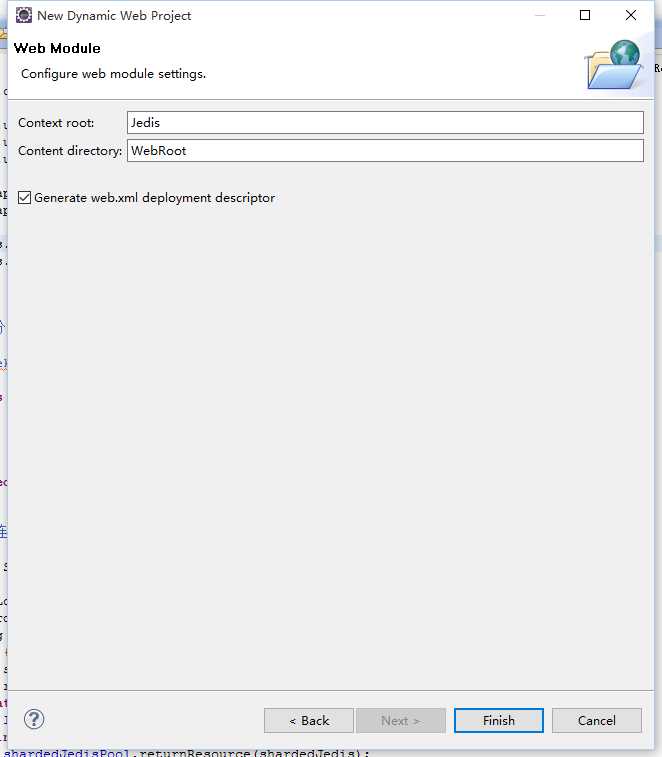The width and height of the screenshot is (662, 757).
Task: Click 'Configure web module settings.' text
Action: [x=113, y=74]
